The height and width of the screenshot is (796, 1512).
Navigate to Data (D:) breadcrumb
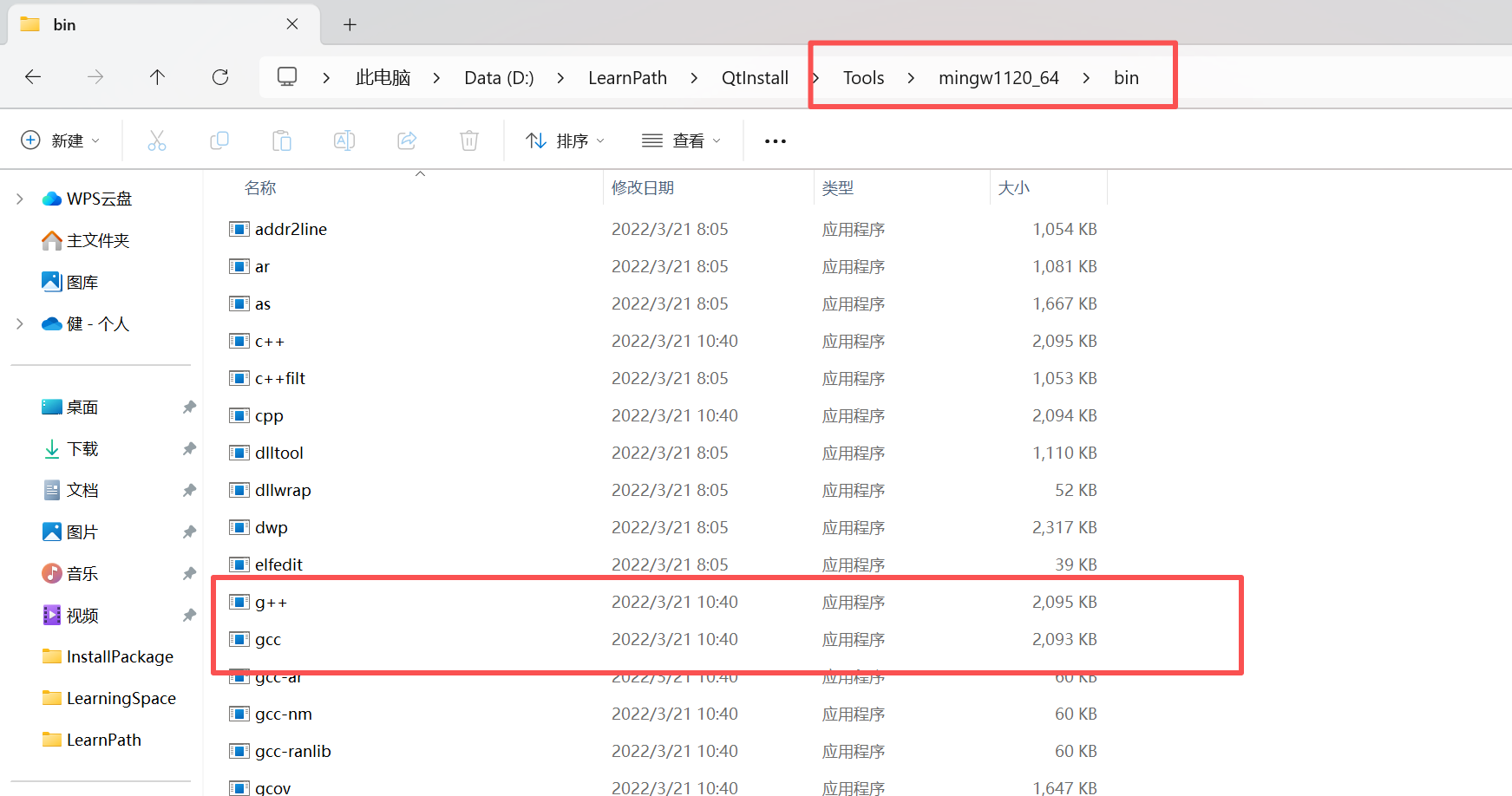click(x=499, y=78)
